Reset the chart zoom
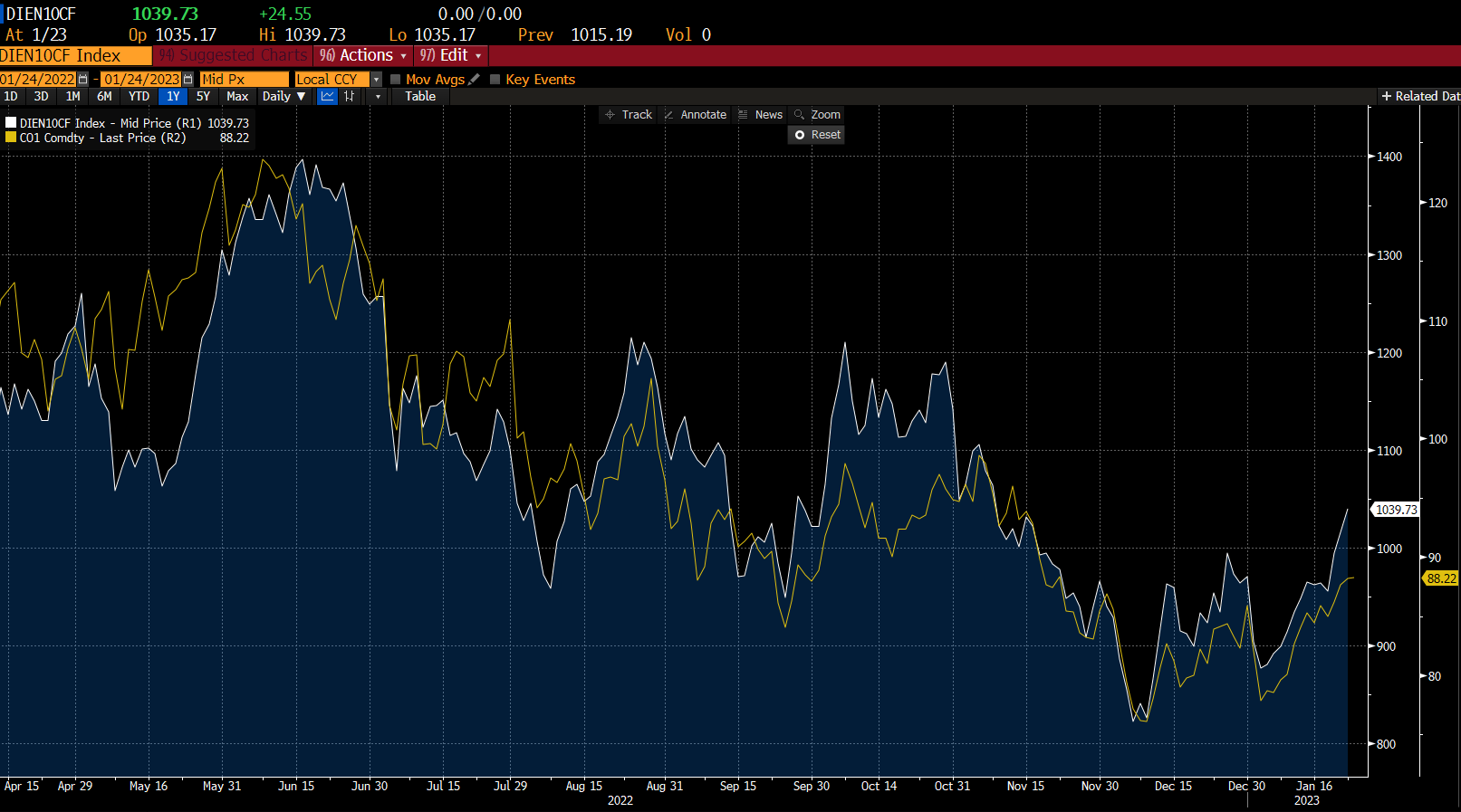The height and width of the screenshot is (812, 1461). [817, 135]
